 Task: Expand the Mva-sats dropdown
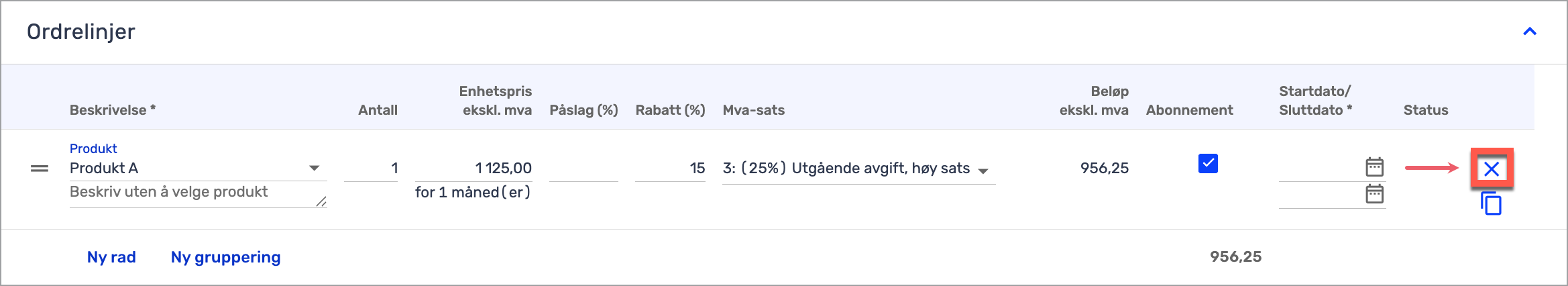(983, 171)
